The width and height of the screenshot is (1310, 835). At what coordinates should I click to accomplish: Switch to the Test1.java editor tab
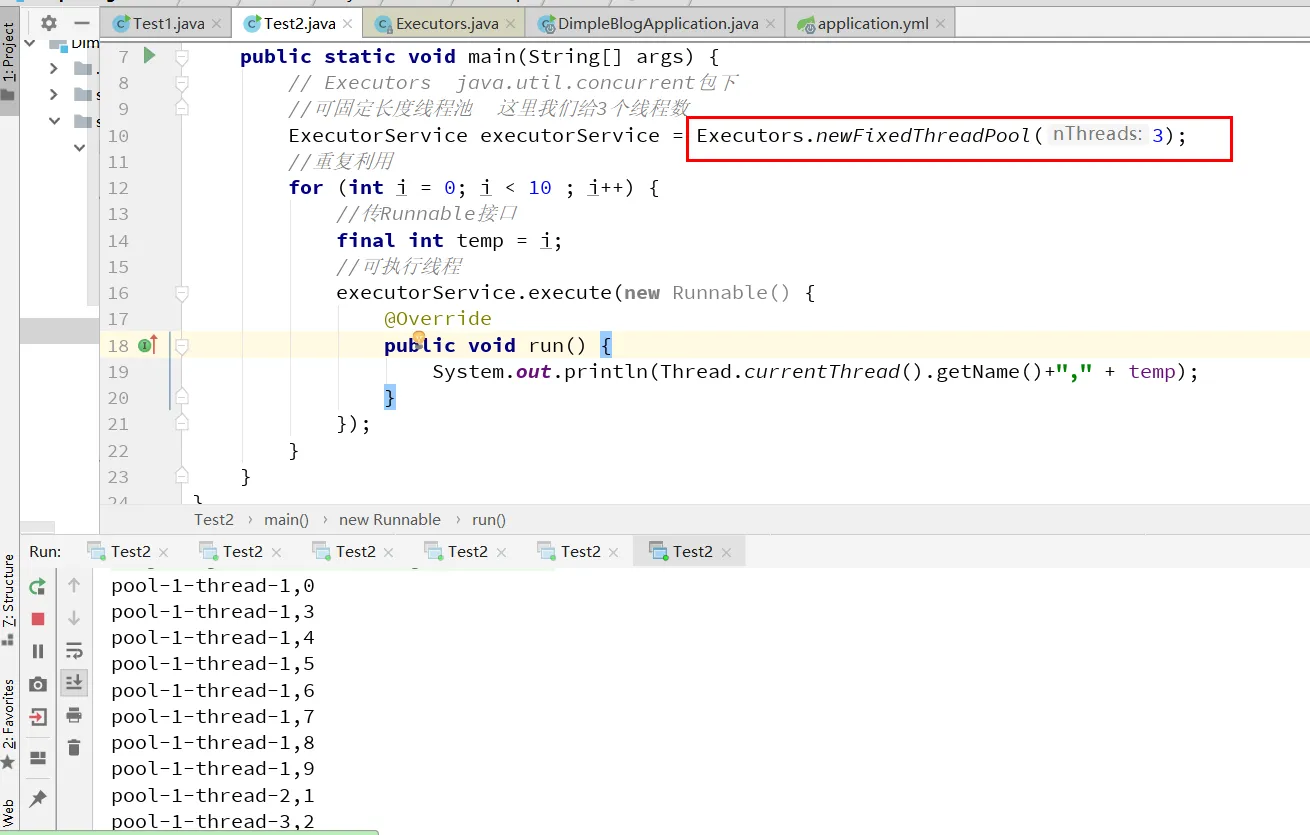tap(165, 23)
